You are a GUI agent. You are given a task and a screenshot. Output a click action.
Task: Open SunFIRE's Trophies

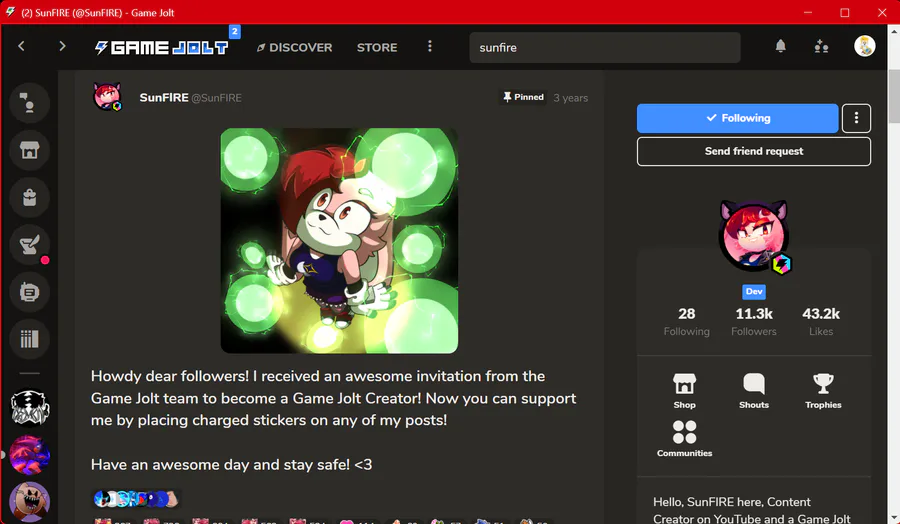823,391
